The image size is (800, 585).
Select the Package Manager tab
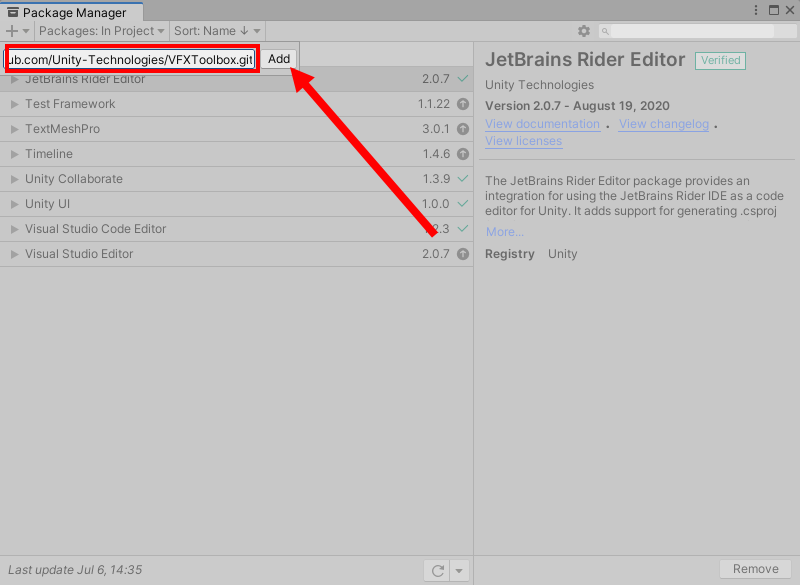pyautogui.click(x=71, y=12)
